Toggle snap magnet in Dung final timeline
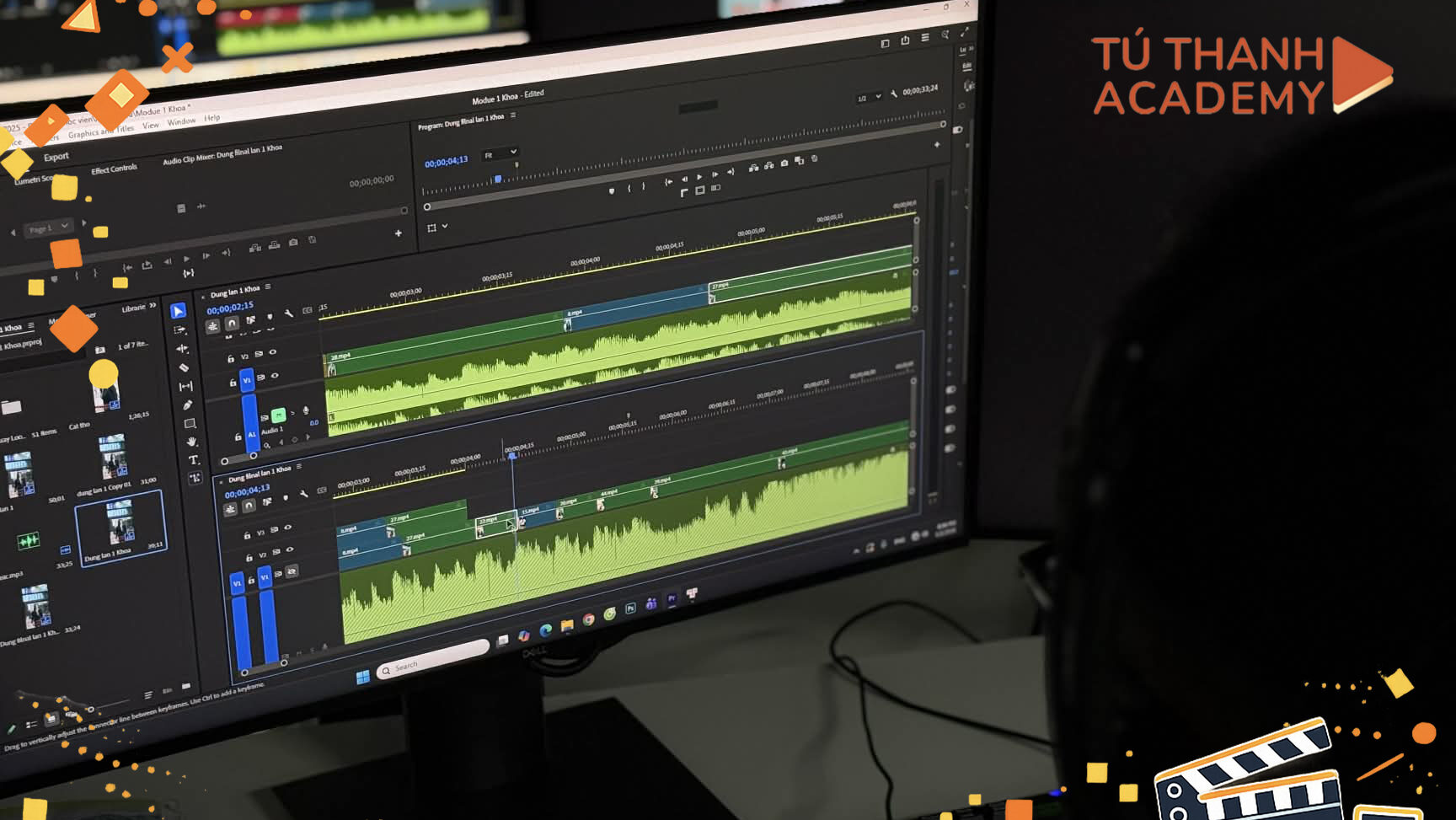The width and height of the screenshot is (1456, 820). pos(249,506)
